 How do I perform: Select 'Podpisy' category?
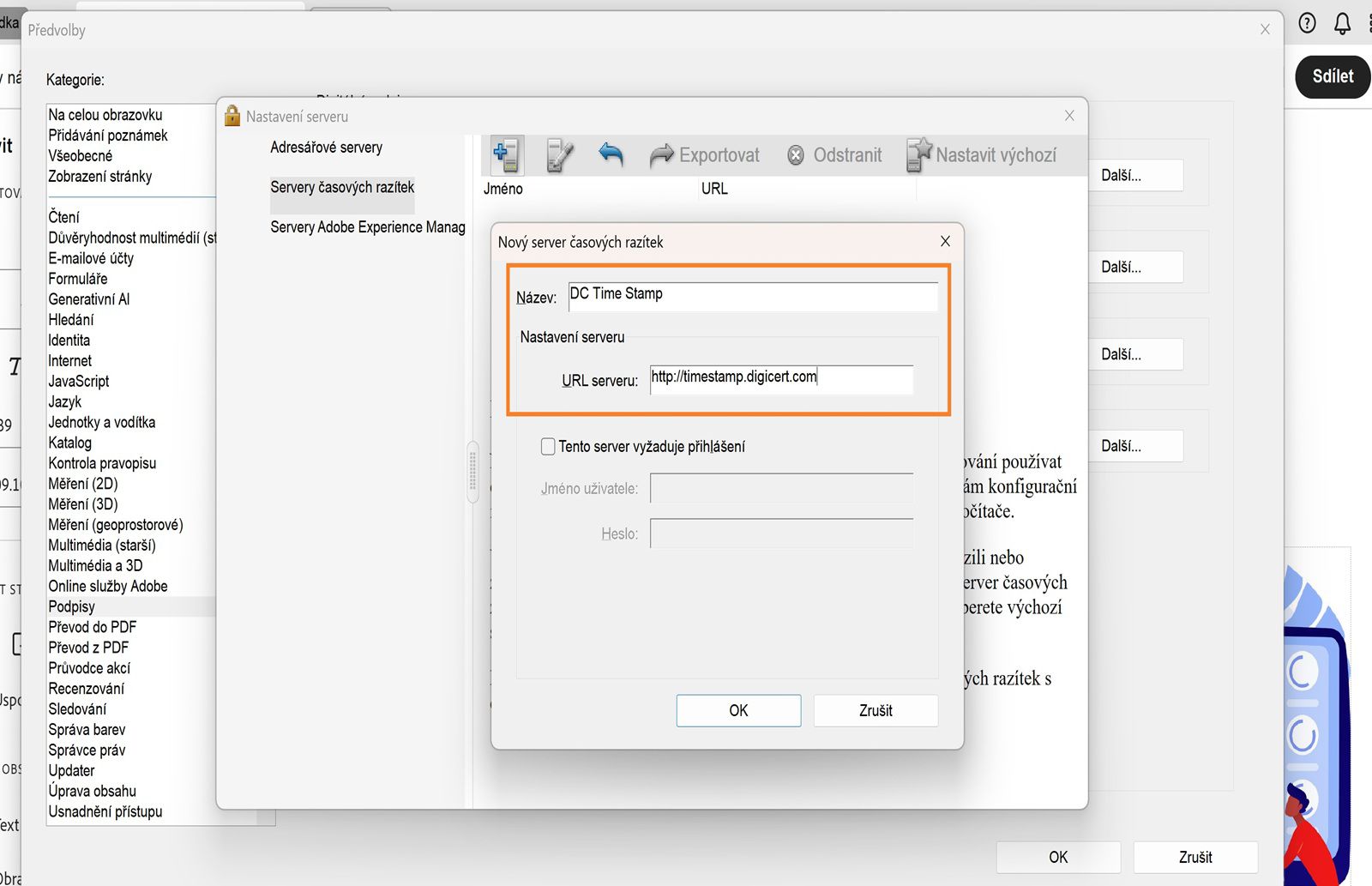[72, 607]
